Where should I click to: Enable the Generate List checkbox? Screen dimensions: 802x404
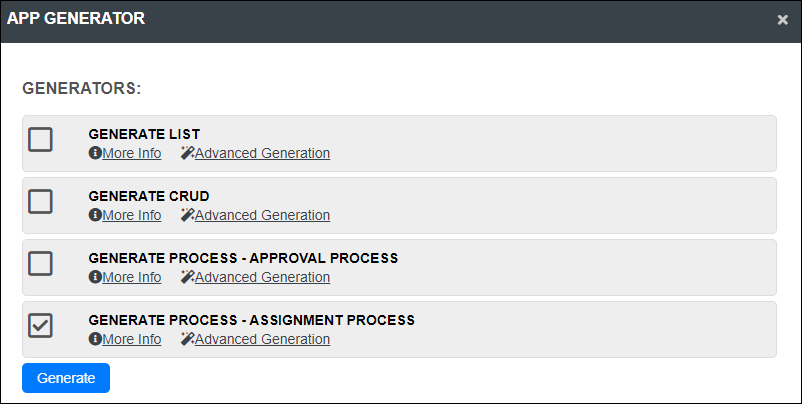40,140
